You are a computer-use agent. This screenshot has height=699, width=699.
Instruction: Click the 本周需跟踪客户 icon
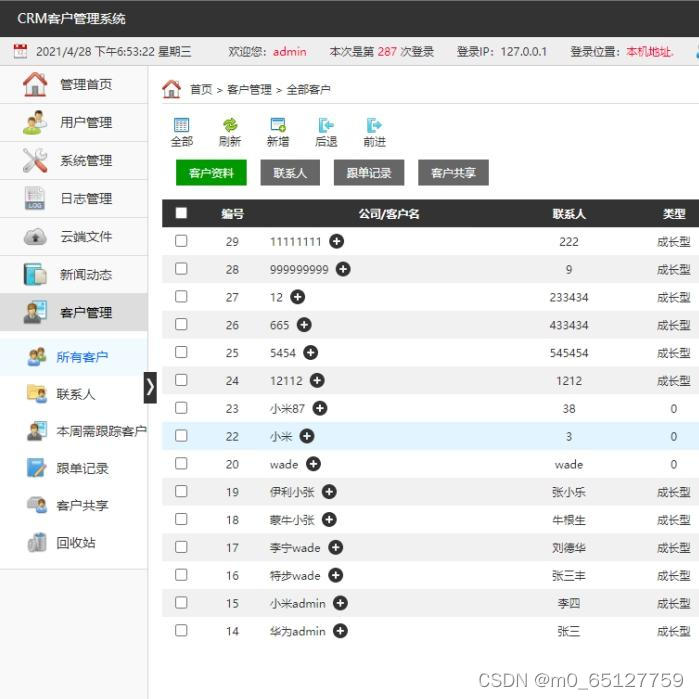(37, 431)
